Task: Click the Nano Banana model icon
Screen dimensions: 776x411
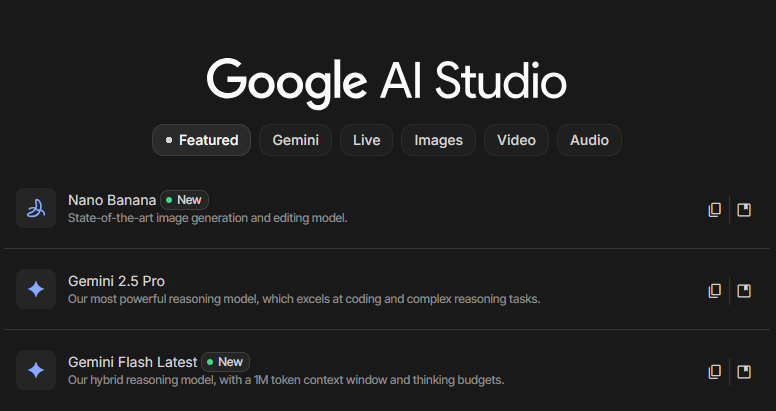Action: click(x=36, y=208)
